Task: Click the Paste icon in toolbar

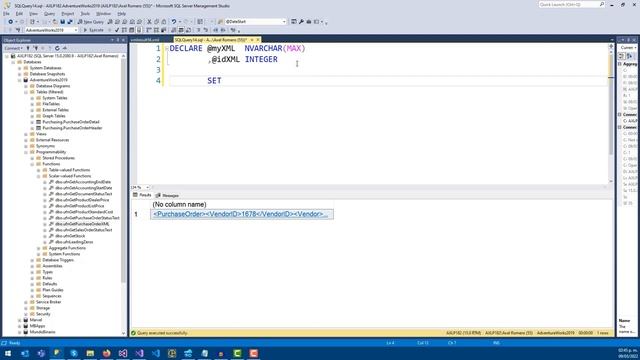Action: 164,22
